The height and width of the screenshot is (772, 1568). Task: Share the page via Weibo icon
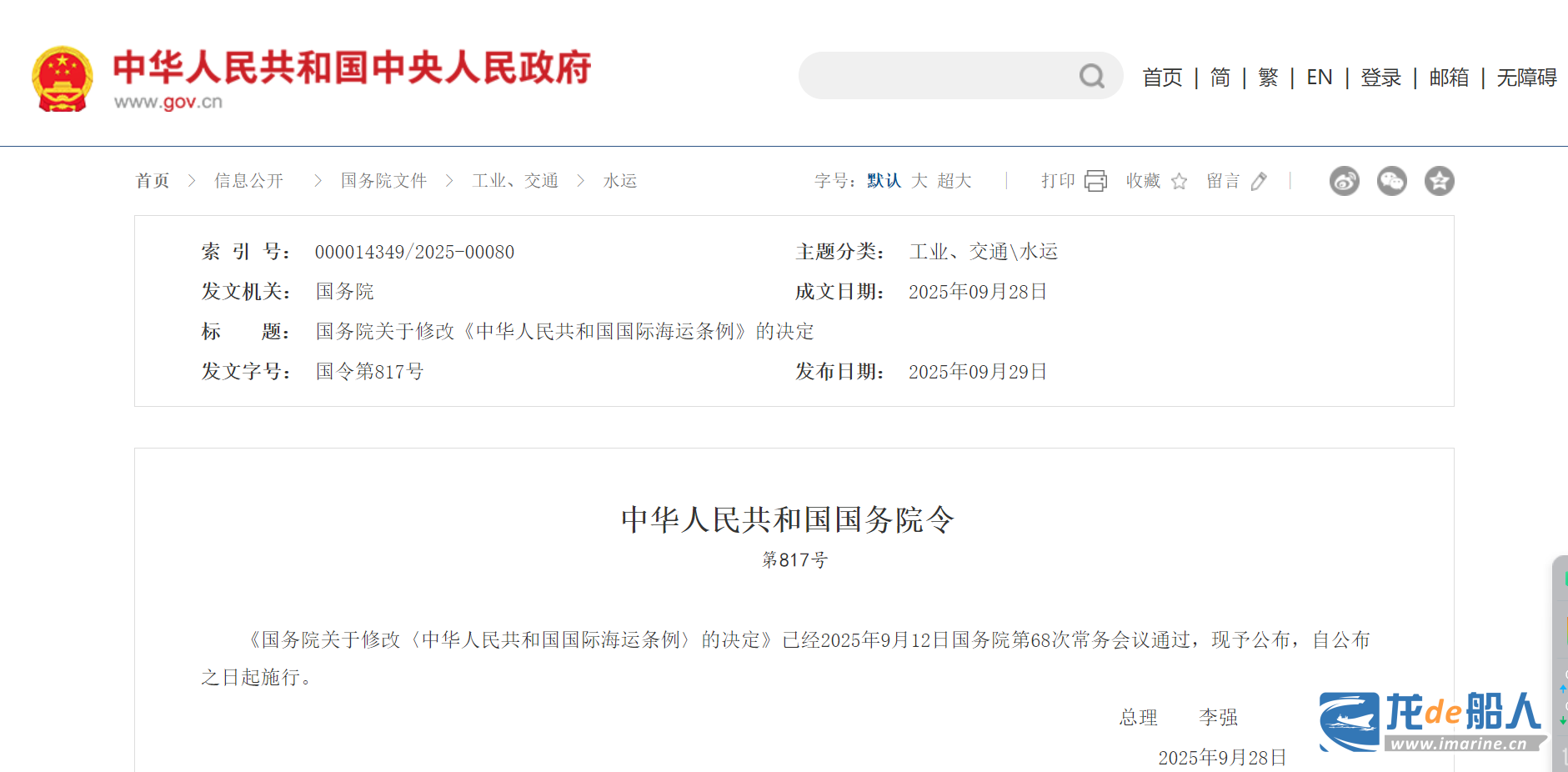(x=1344, y=181)
